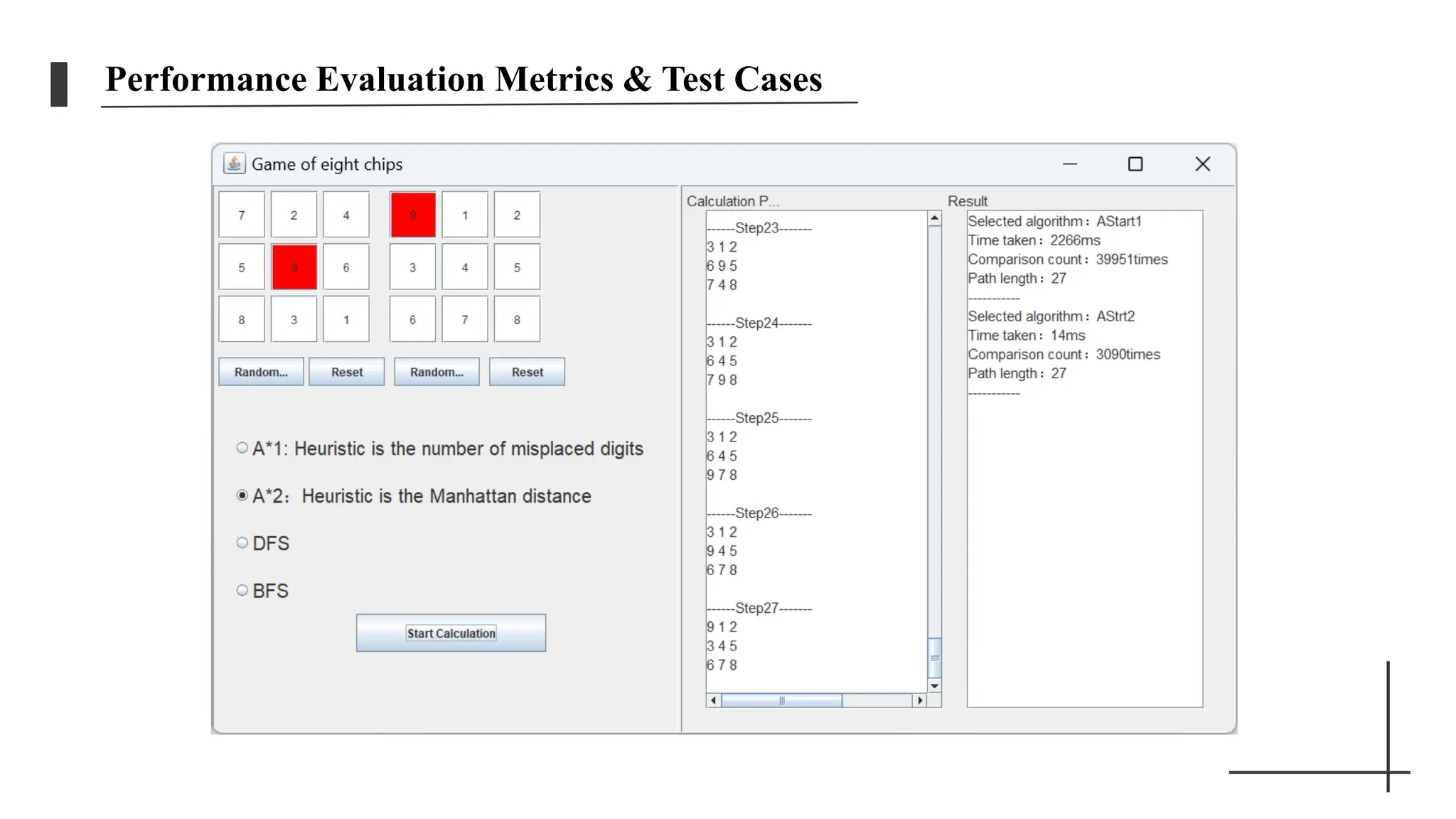
Task: Click the horizontal scroll left arrow
Action: pos(714,700)
